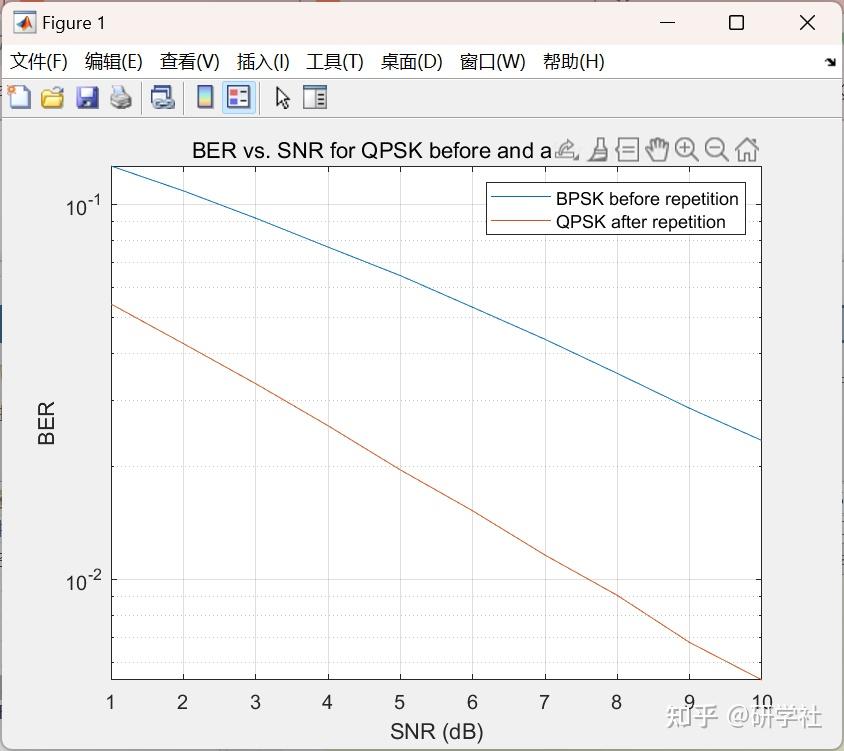Open data tips using the datatip icon
This screenshot has width=844, height=751.
[x=627, y=148]
